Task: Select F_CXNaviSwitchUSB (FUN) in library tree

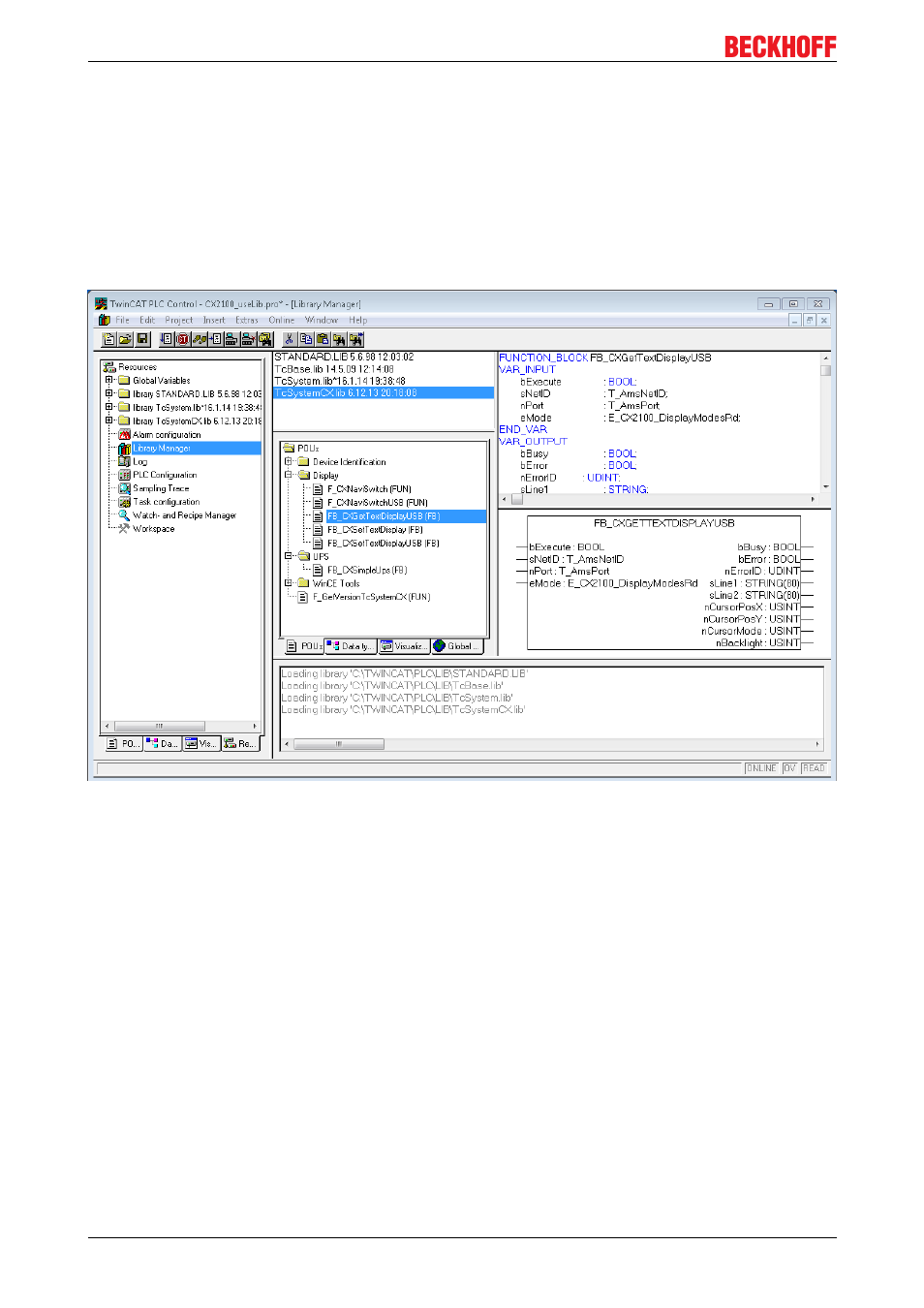Action: 378,503
